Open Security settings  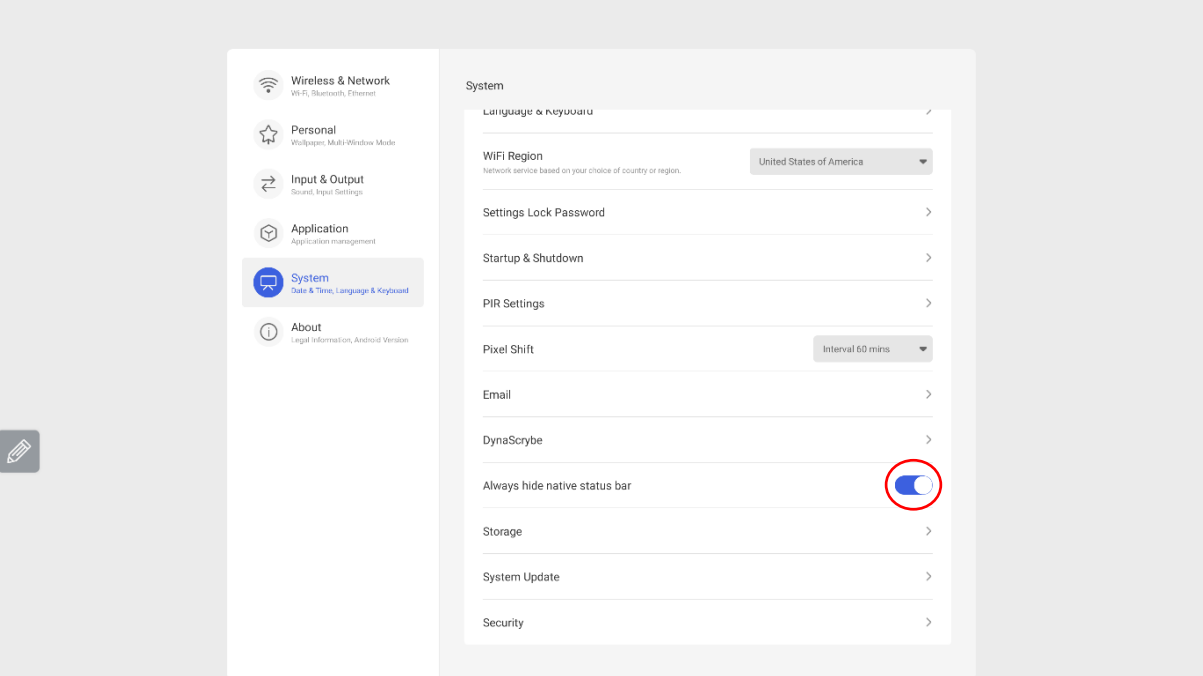coord(708,622)
